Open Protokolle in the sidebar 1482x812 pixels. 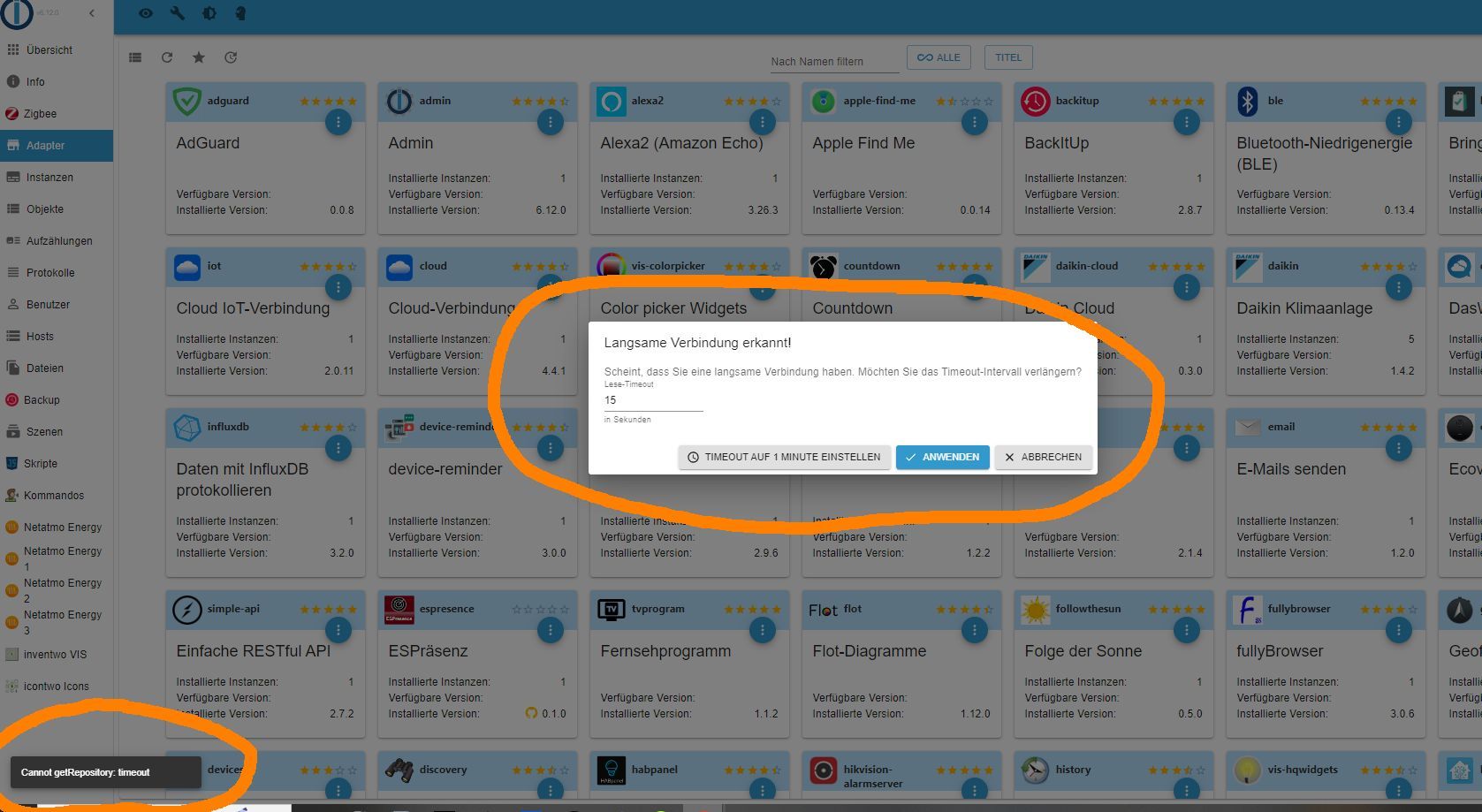(57, 273)
